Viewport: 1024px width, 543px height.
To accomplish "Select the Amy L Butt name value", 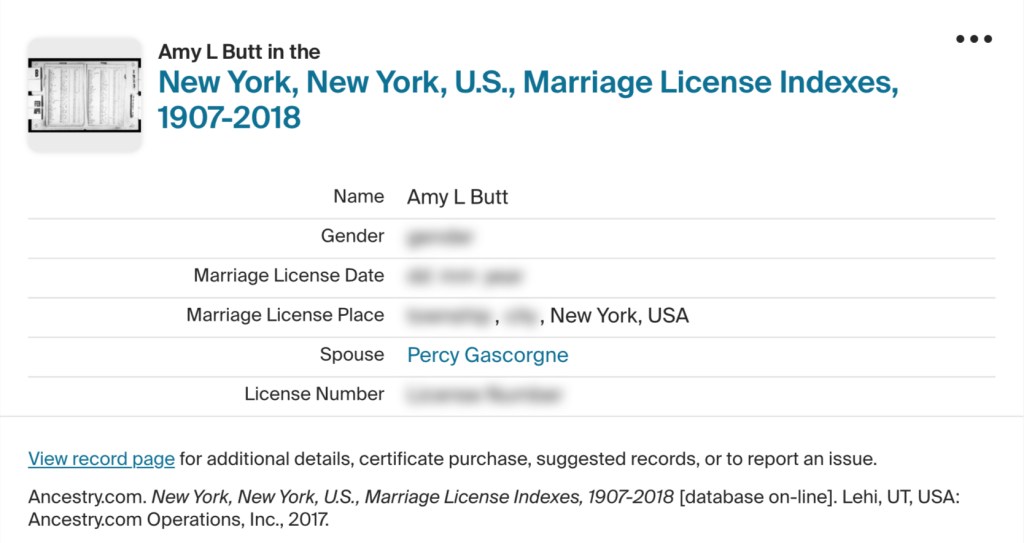I will pos(457,197).
